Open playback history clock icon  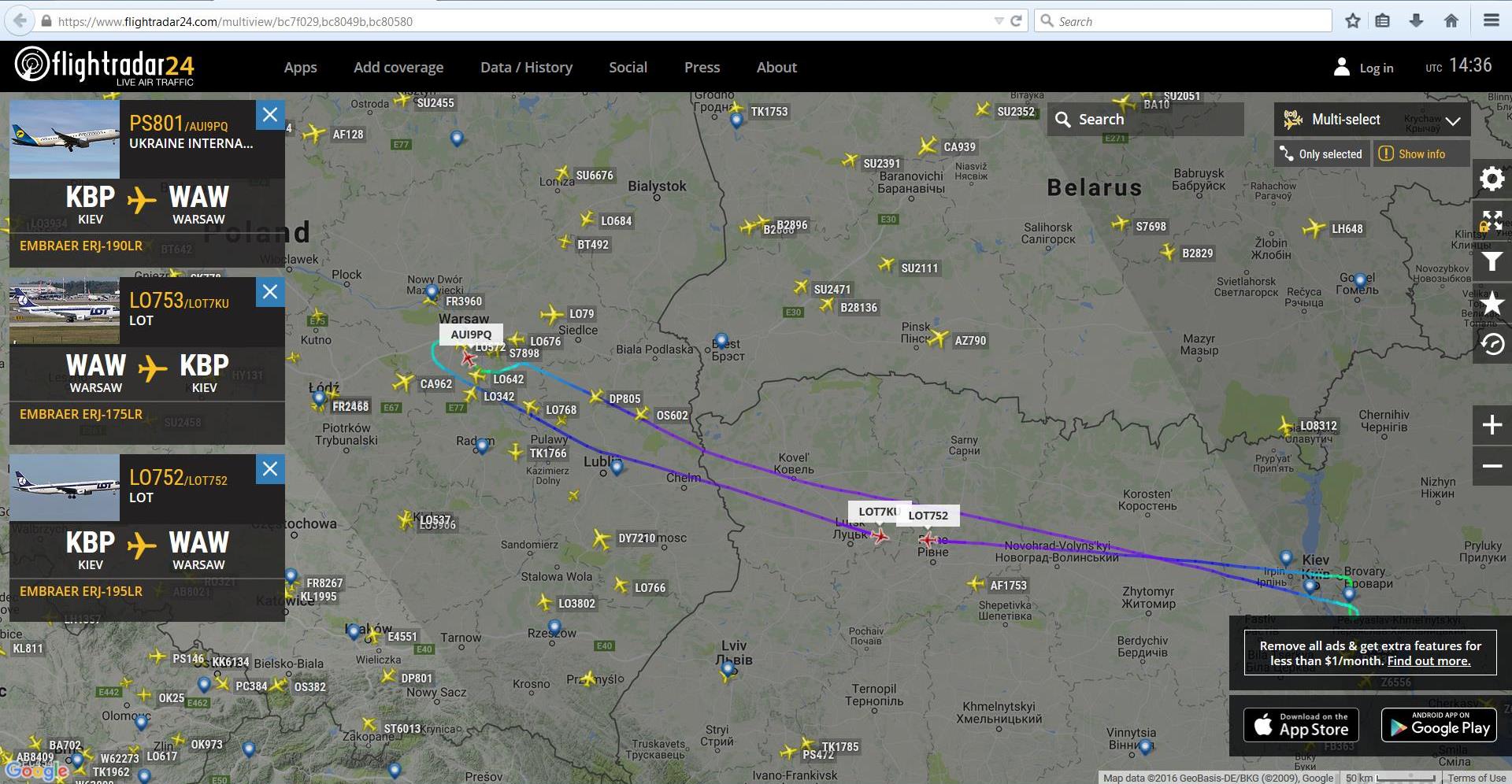1492,344
